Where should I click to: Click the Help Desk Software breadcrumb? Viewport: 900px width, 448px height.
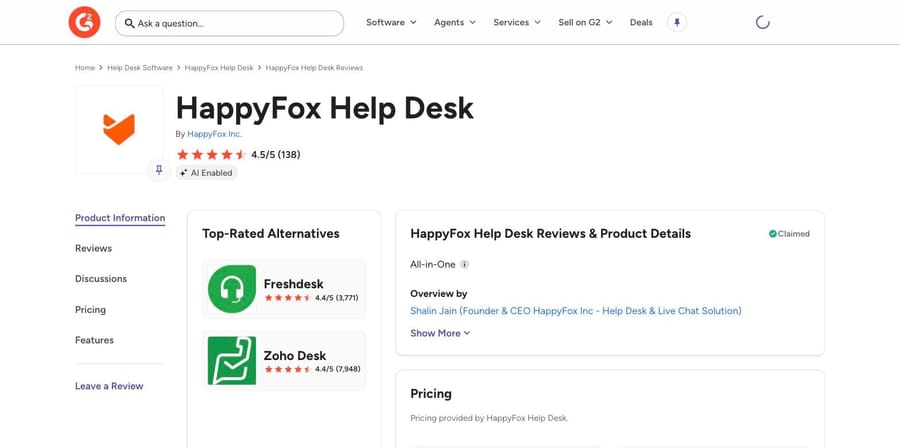(139, 68)
